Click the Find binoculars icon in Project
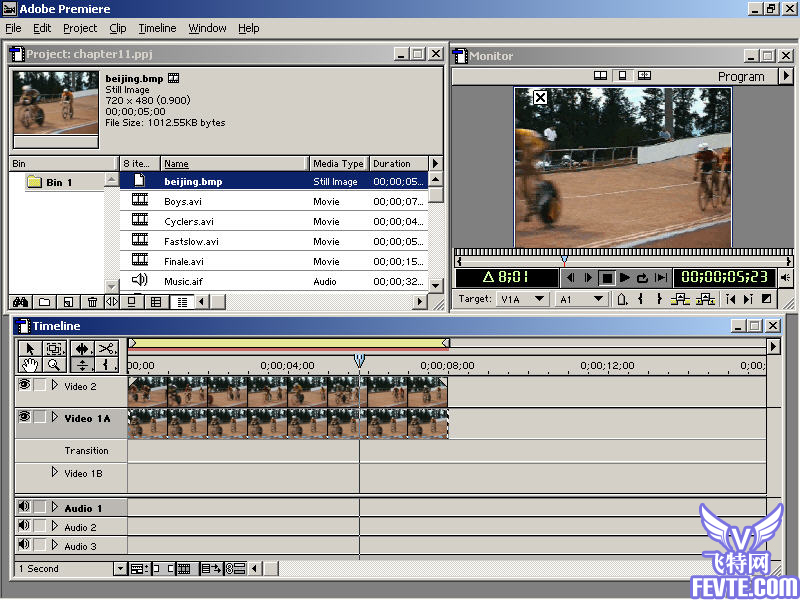The height and width of the screenshot is (600, 800). 20,302
